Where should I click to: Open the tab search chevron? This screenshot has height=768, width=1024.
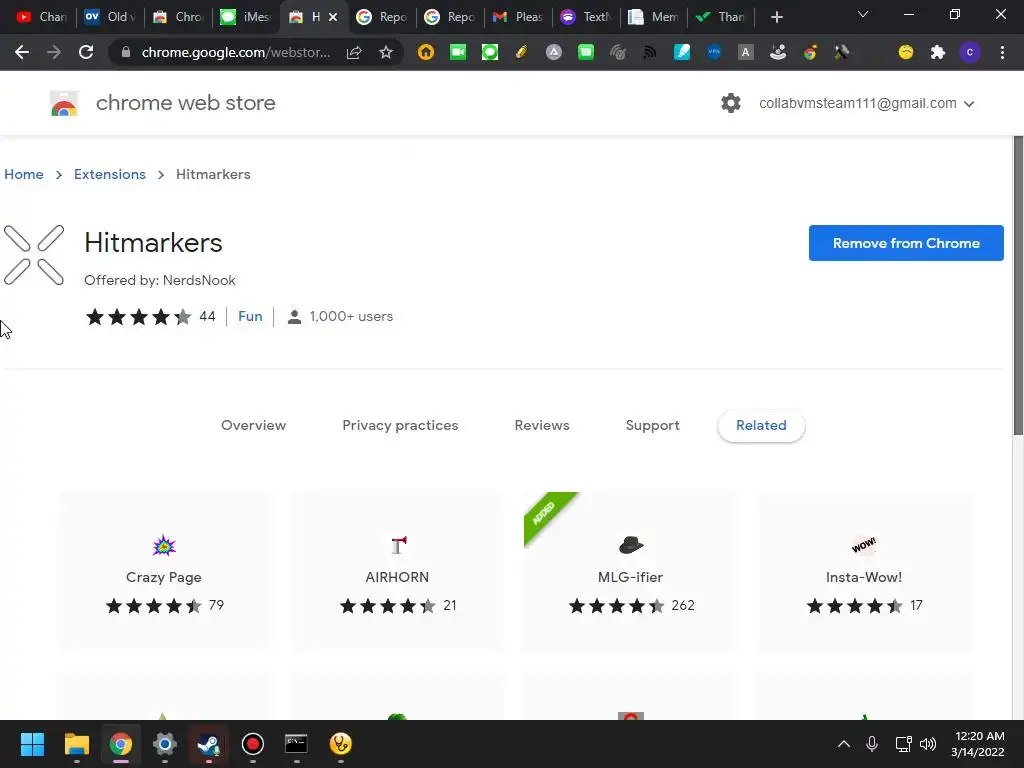(863, 14)
